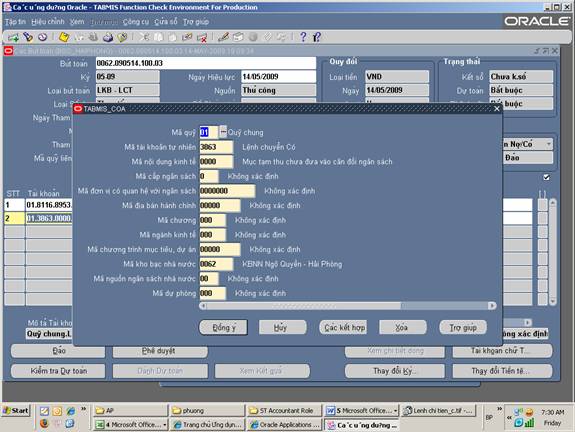Open the Cửa sổ menu

pyautogui.click(x=166, y=22)
